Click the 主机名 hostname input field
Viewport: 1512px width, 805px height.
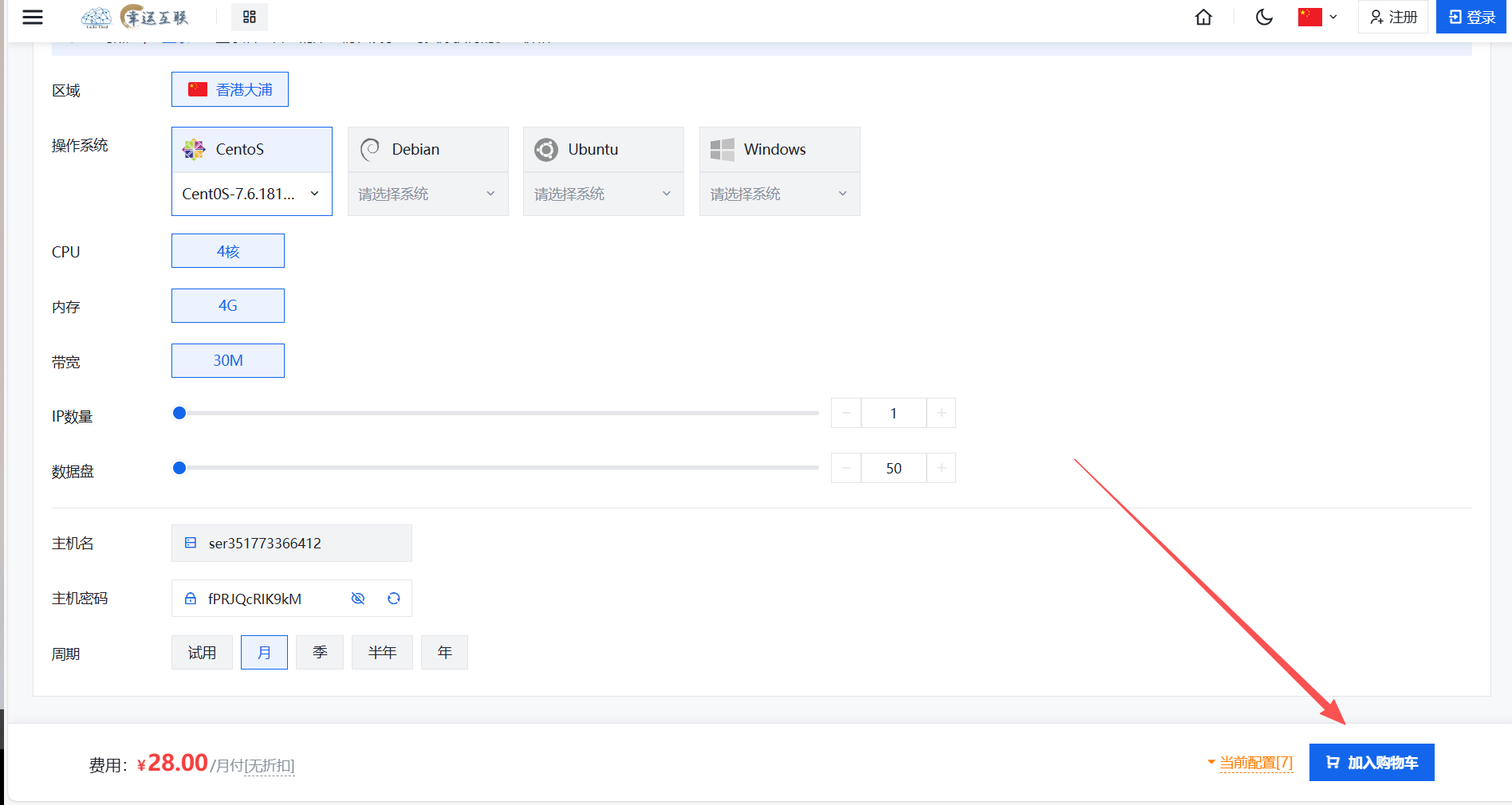(x=303, y=544)
